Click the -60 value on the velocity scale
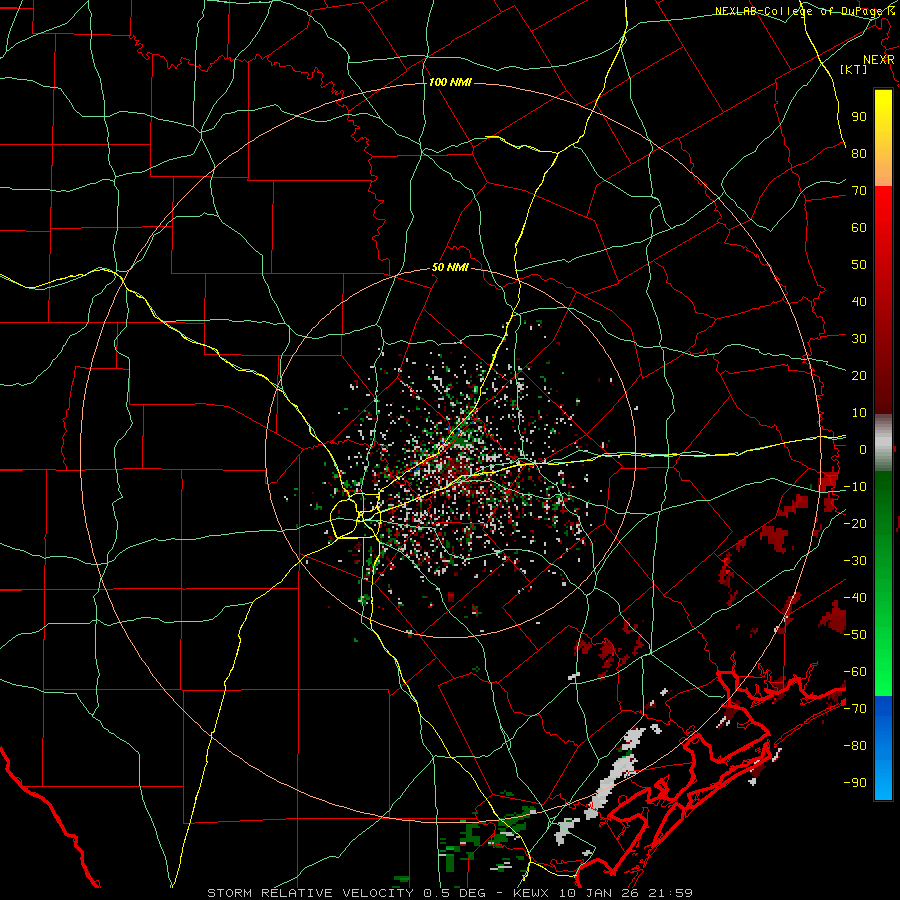This screenshot has height=900, width=900. pos(855,672)
